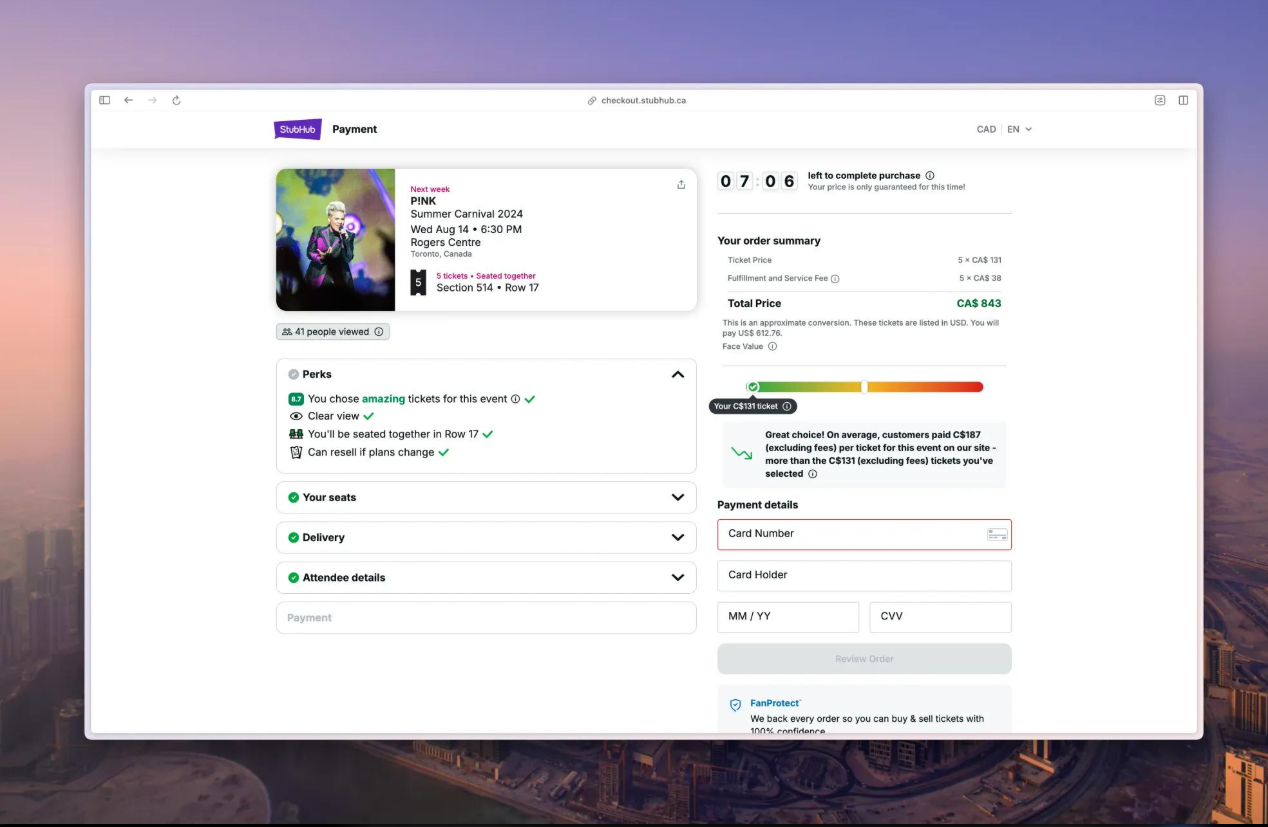Open the browser split view icon
Viewport: 1268px width, 827px height.
(1183, 100)
